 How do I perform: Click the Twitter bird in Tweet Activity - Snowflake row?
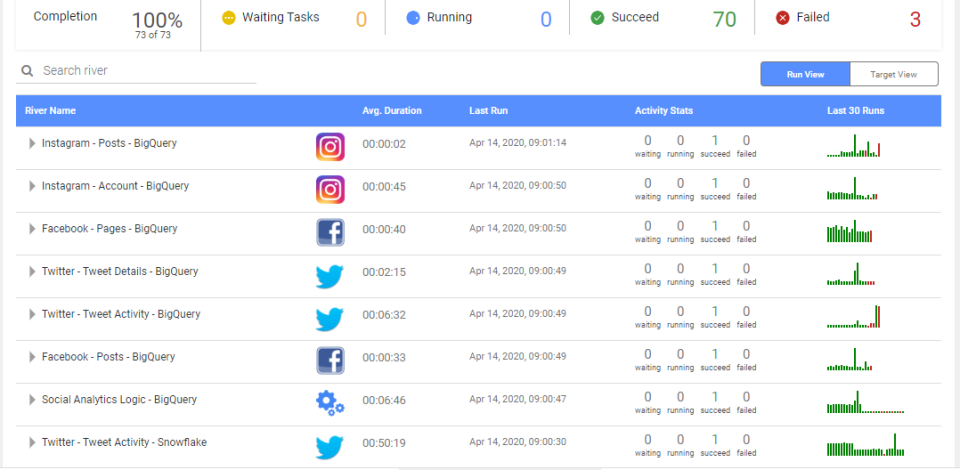click(x=329, y=447)
